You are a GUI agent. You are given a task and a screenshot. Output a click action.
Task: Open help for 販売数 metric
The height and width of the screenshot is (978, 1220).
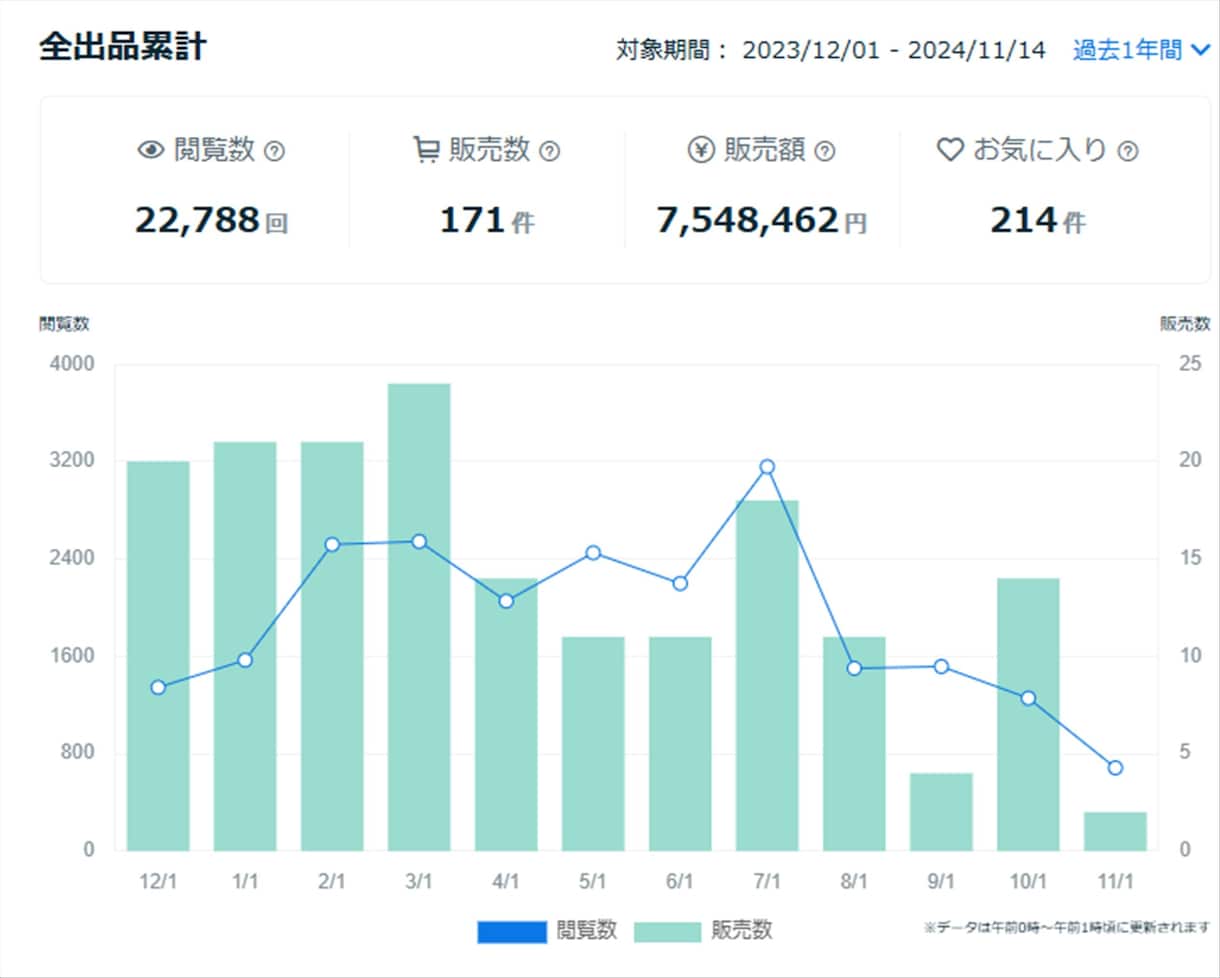(x=549, y=152)
